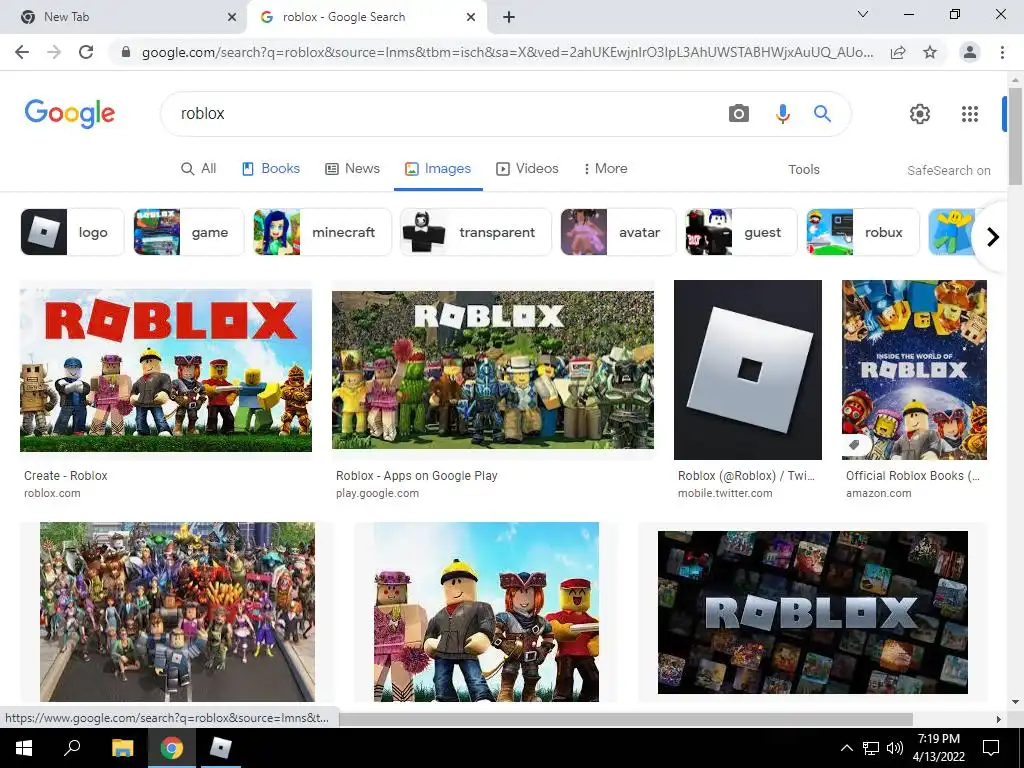
Task: Click the SafeSearch on label
Action: tap(948, 170)
